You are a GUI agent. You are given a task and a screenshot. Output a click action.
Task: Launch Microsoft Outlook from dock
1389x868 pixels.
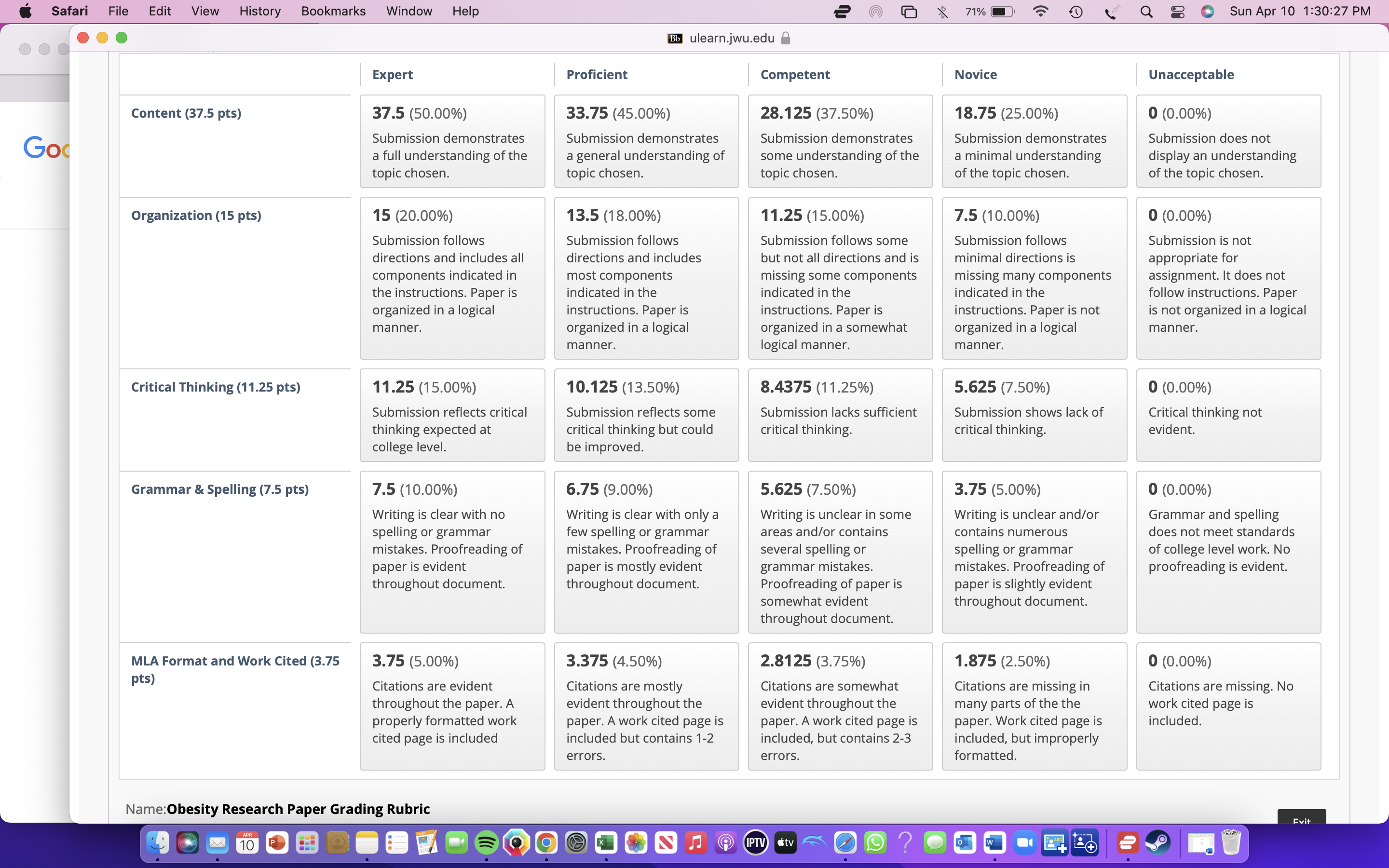(965, 843)
